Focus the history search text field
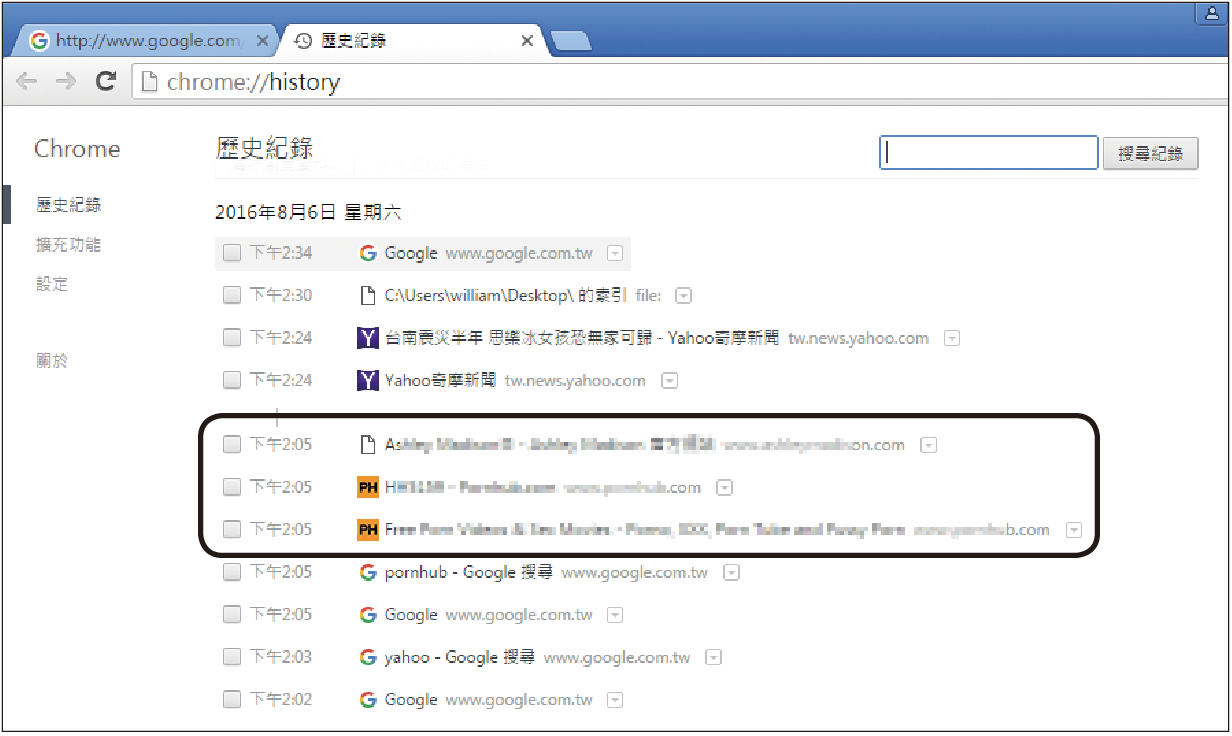This screenshot has height=736, width=1232. click(989, 153)
